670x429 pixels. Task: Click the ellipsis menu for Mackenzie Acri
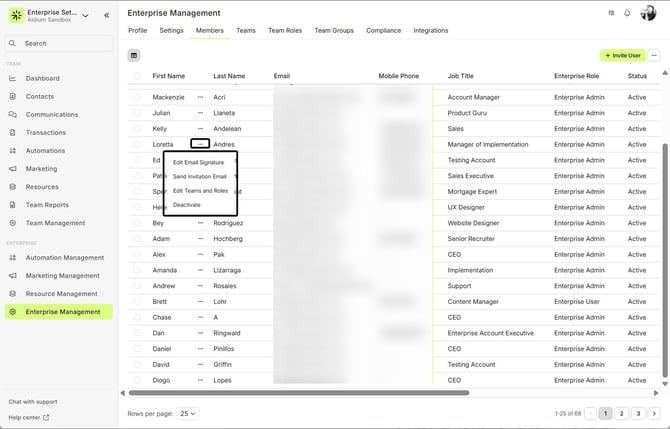(200, 97)
